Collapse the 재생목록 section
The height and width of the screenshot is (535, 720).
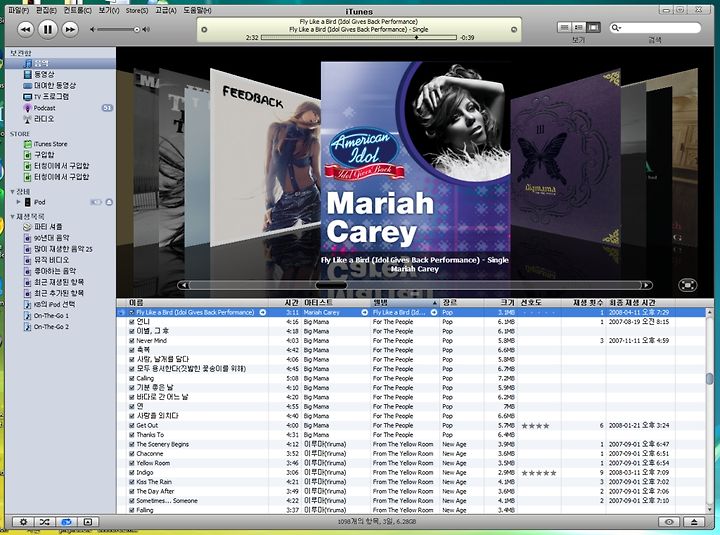tap(12, 216)
